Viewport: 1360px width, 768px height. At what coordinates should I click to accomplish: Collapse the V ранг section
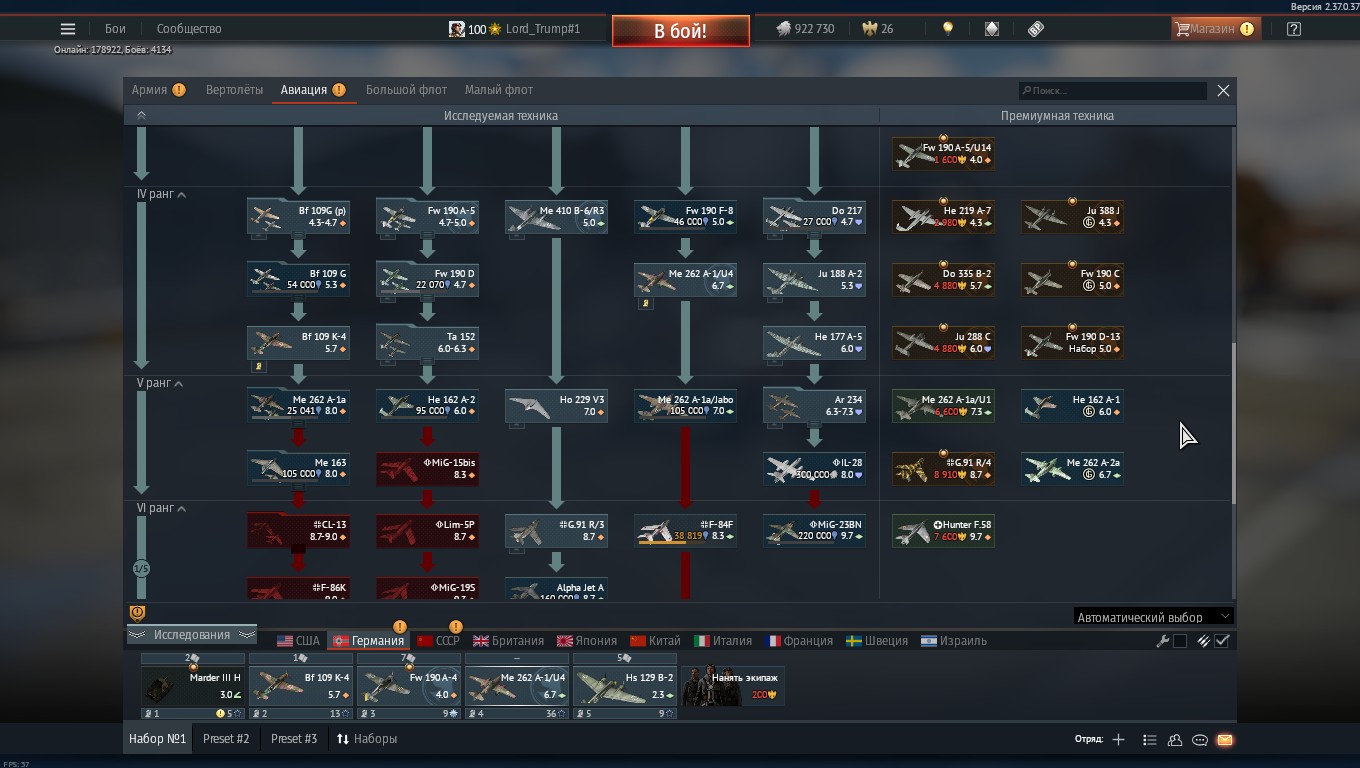[x=161, y=383]
